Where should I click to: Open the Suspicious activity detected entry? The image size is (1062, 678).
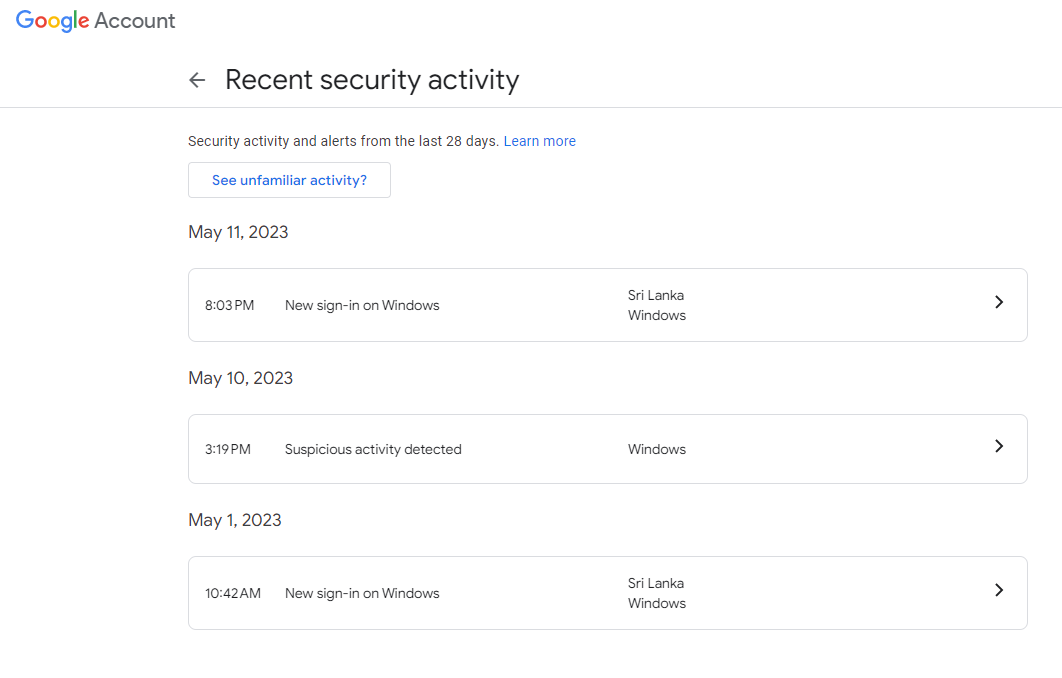click(608, 449)
